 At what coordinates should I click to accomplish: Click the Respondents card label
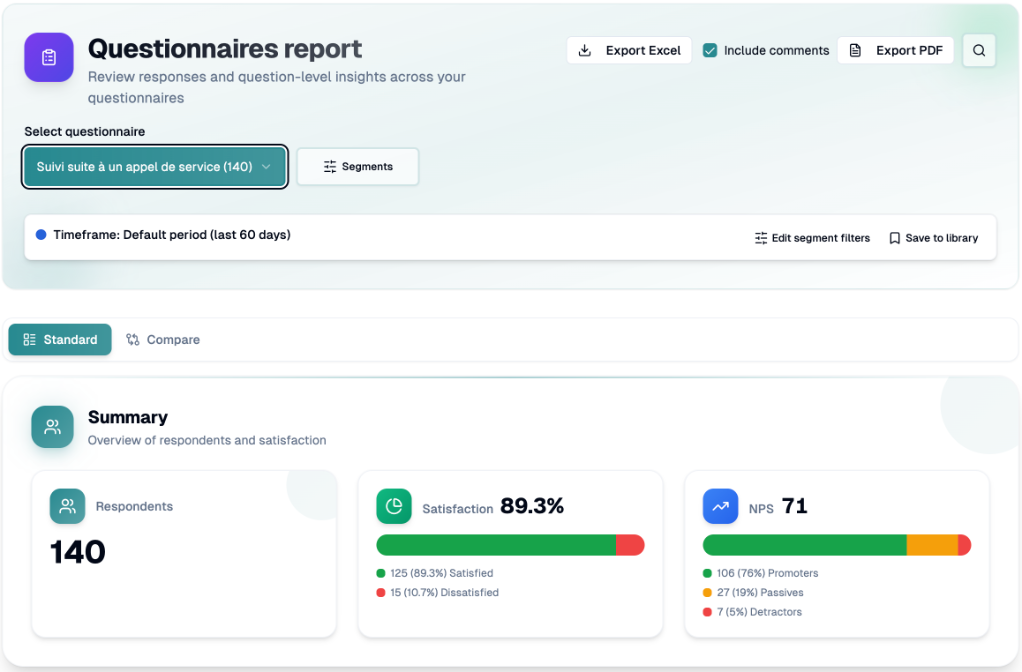134,506
